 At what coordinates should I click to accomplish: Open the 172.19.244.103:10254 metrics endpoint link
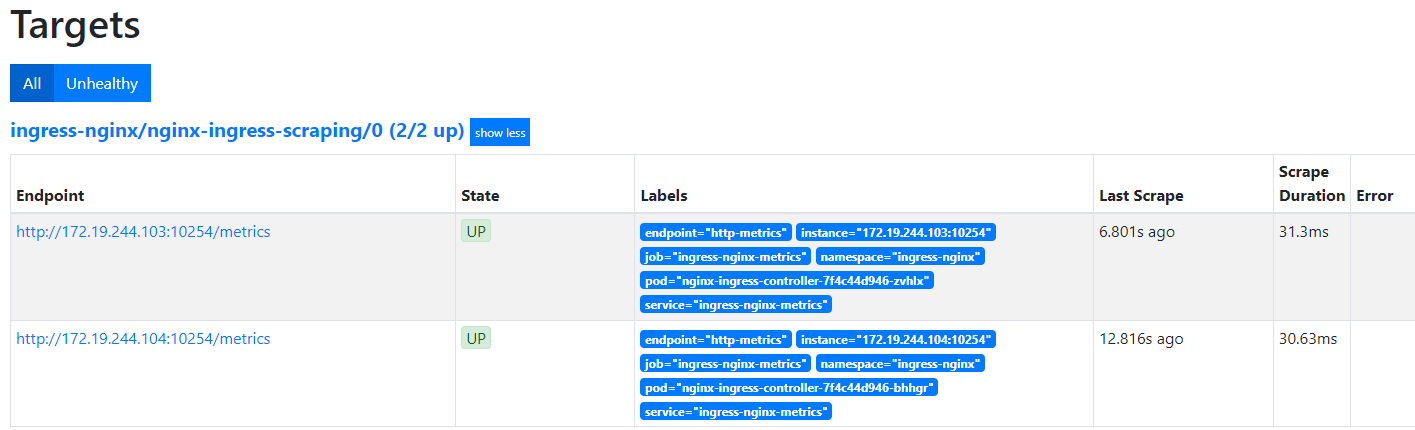(x=143, y=232)
